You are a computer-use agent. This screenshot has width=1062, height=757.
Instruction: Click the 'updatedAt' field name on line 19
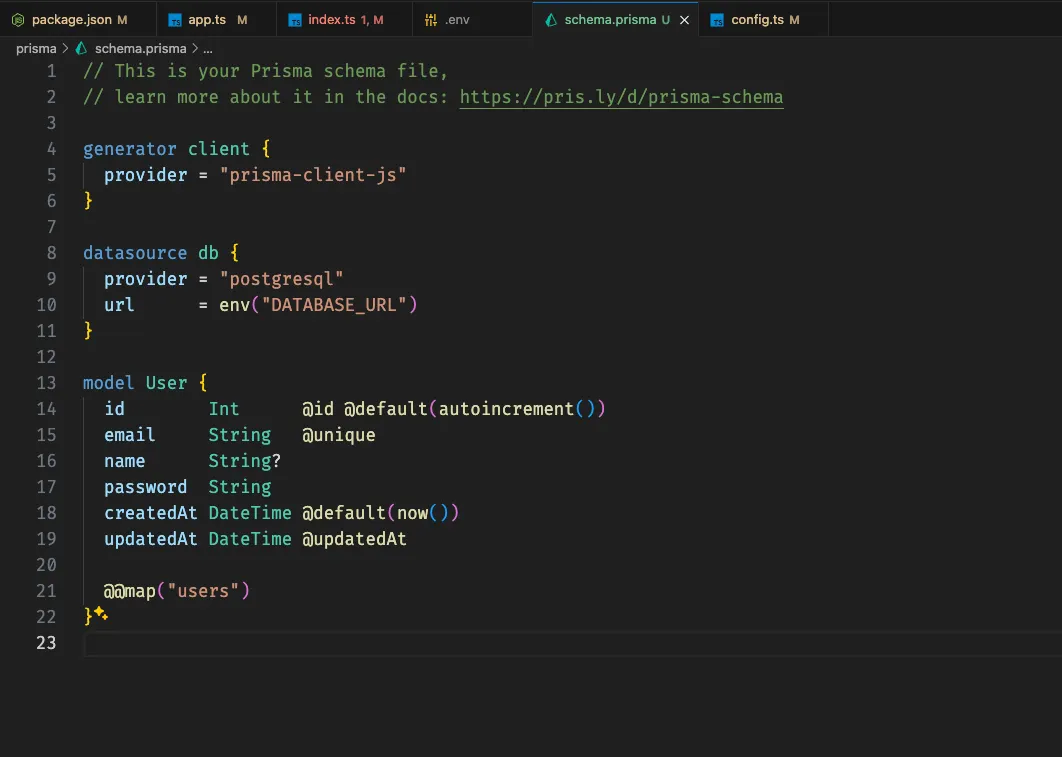point(150,539)
